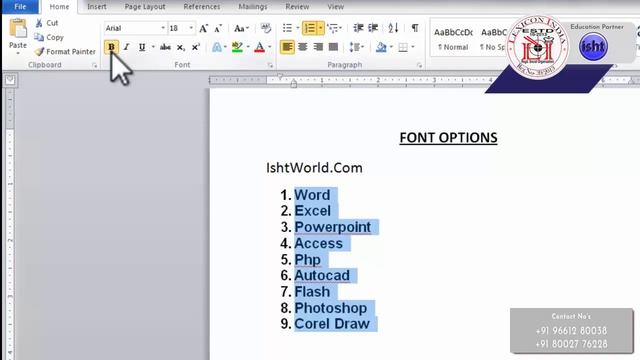Toggle Italic formatting
Viewport: 640px width, 360px height.
(x=127, y=47)
